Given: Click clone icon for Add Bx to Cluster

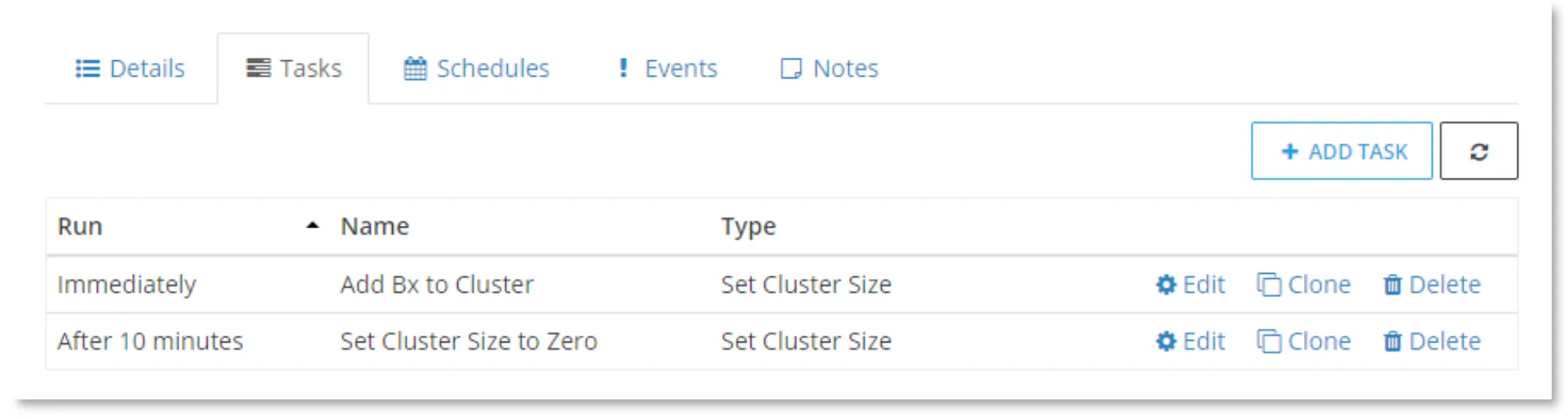Looking at the screenshot, I should coord(1269,284).
